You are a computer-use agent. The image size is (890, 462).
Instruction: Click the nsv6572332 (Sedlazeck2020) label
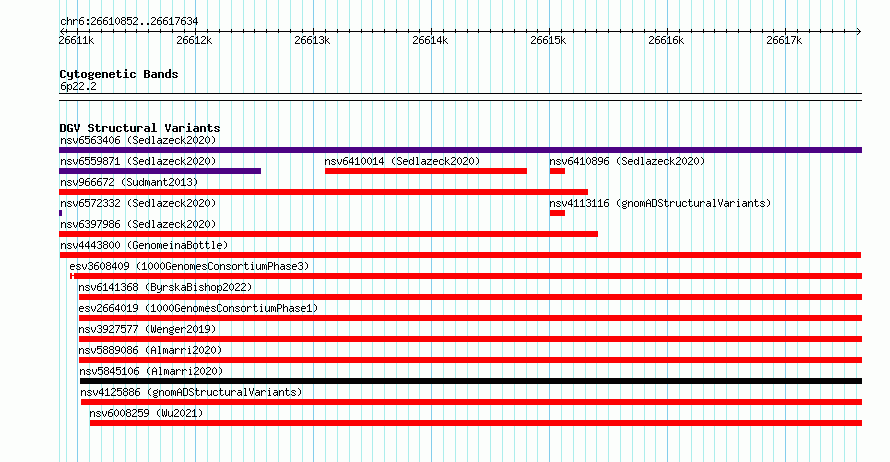coord(138,203)
